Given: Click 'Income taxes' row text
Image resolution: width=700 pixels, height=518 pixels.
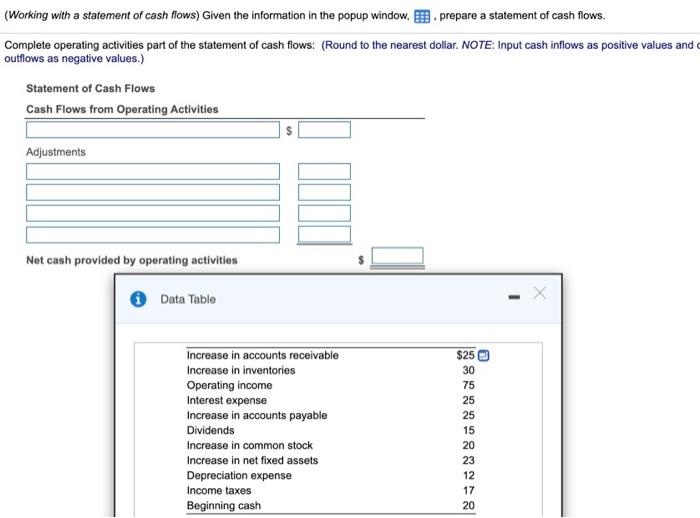Looking at the screenshot, I should [219, 491].
